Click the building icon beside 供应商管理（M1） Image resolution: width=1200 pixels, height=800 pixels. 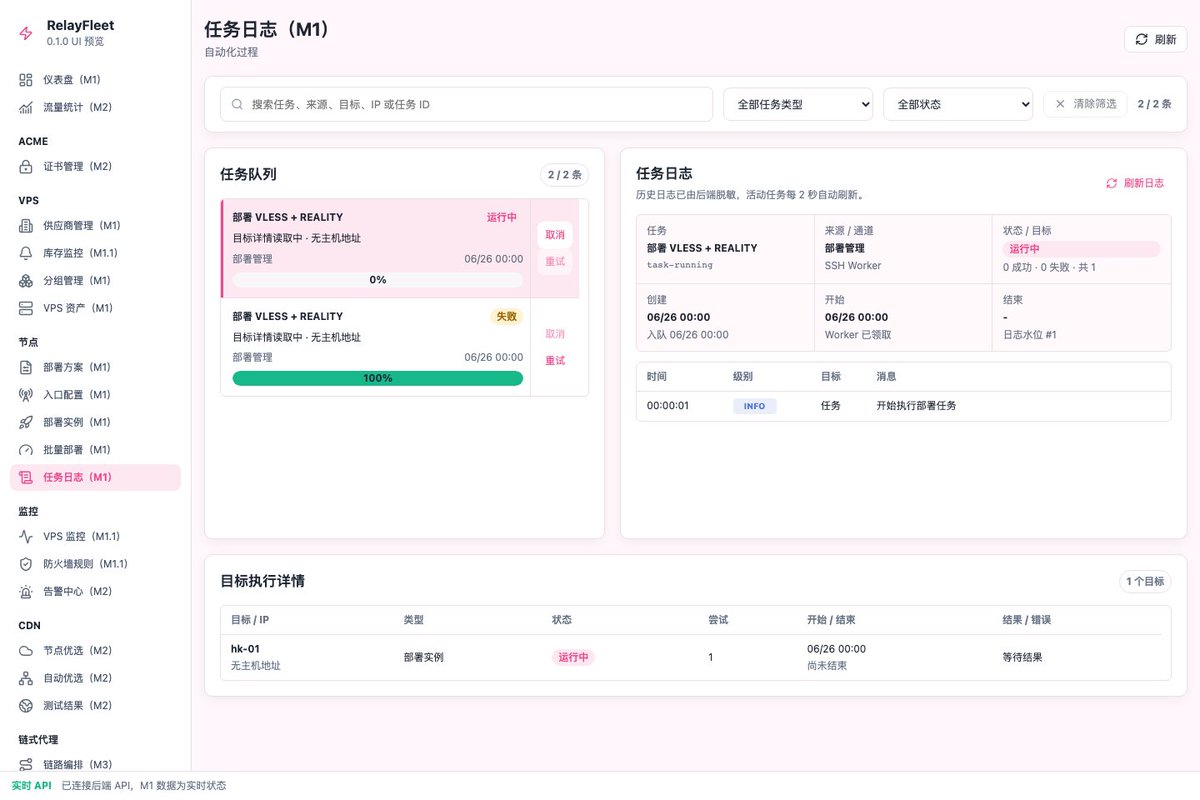point(26,226)
